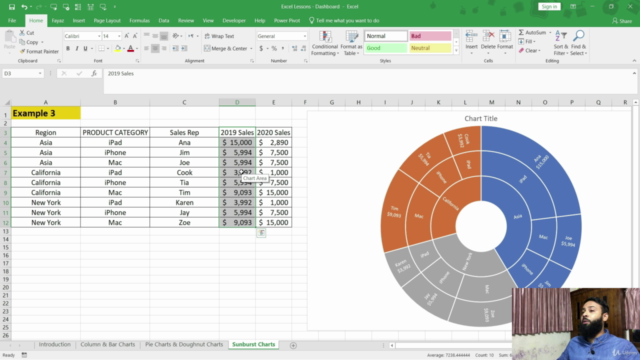Click the Cut scissors icon
The height and width of the screenshot is (360, 640).
click(x=22, y=33)
